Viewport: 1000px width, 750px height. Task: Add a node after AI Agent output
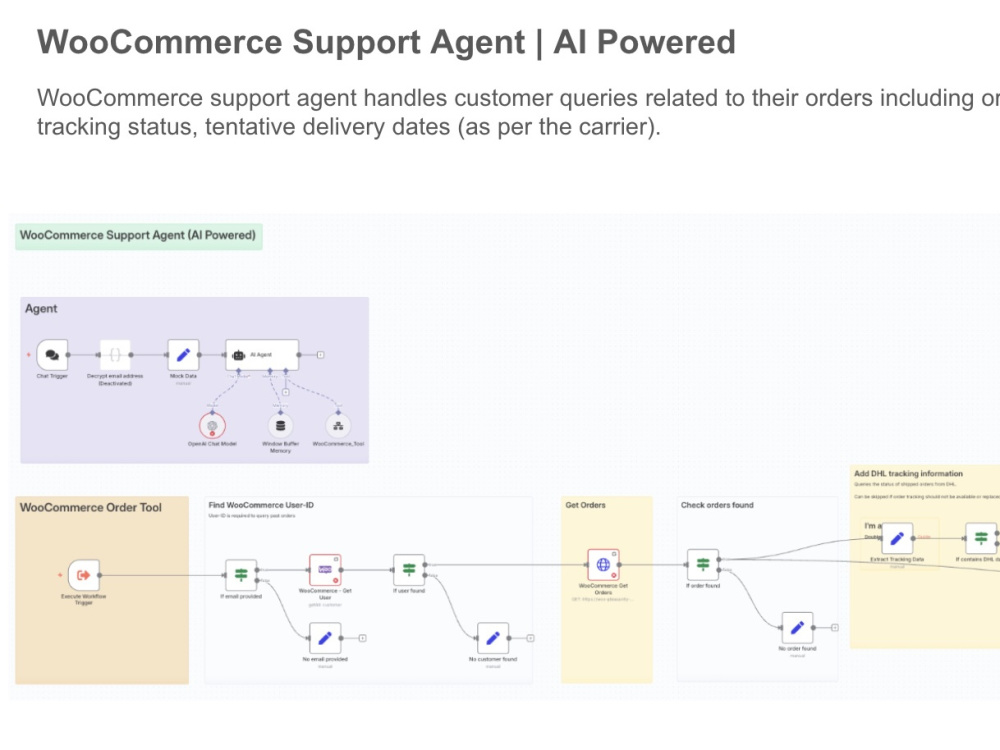[x=321, y=355]
